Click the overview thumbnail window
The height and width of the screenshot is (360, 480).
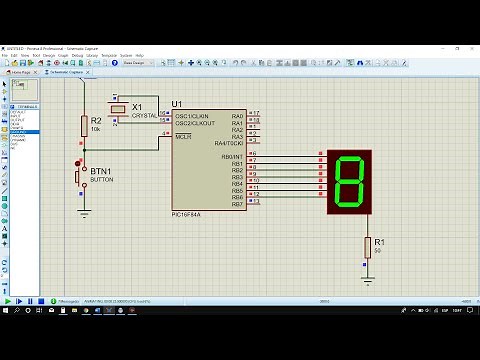25,90
